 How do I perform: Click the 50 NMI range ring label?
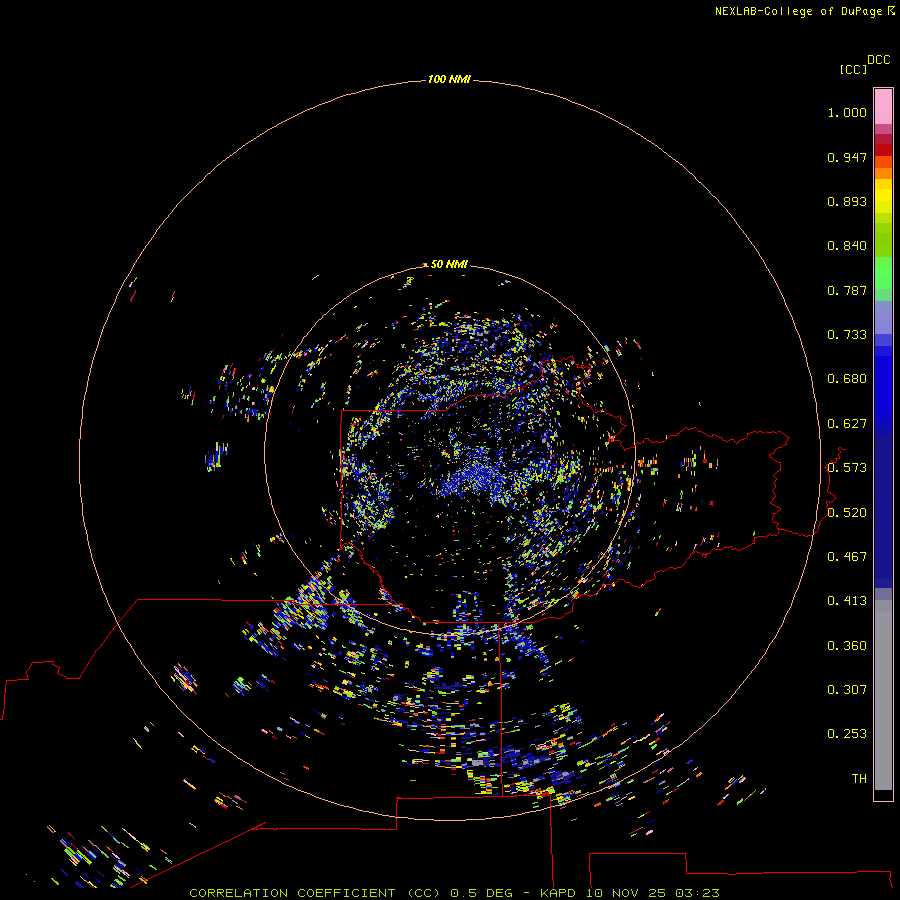[x=449, y=264]
